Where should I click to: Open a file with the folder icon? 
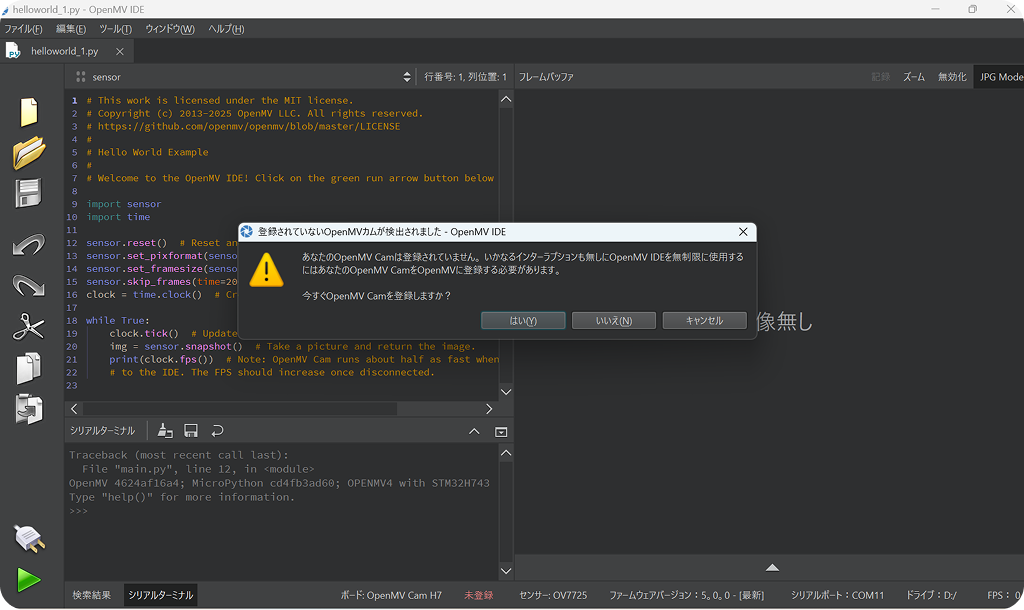pos(29,152)
